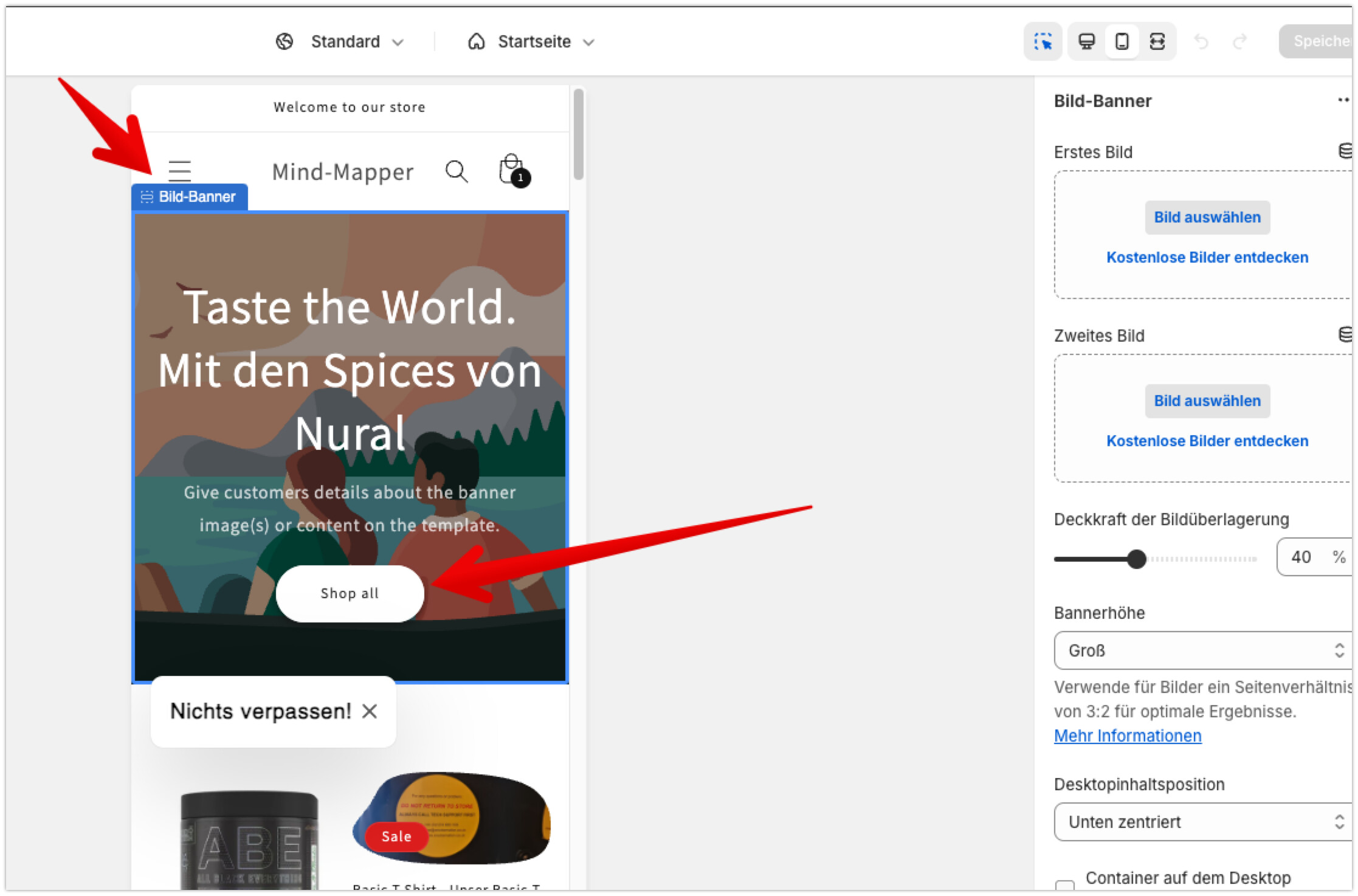The image size is (1358, 896).
Task: Click the Deckkraft der Bildüberlagerung slider handle
Action: coord(1136,558)
